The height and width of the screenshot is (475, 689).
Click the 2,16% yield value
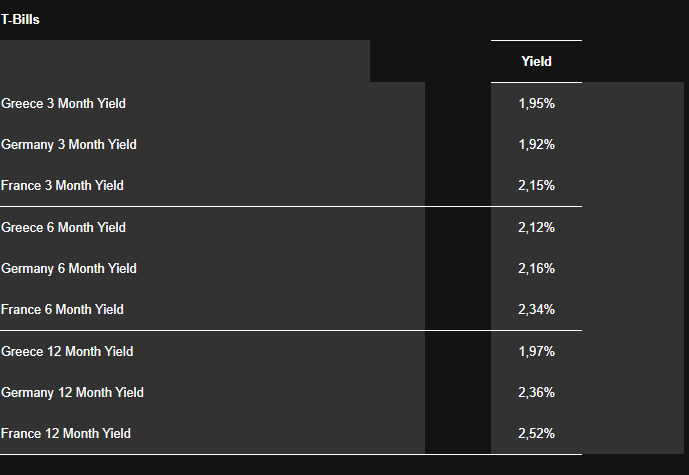point(536,269)
